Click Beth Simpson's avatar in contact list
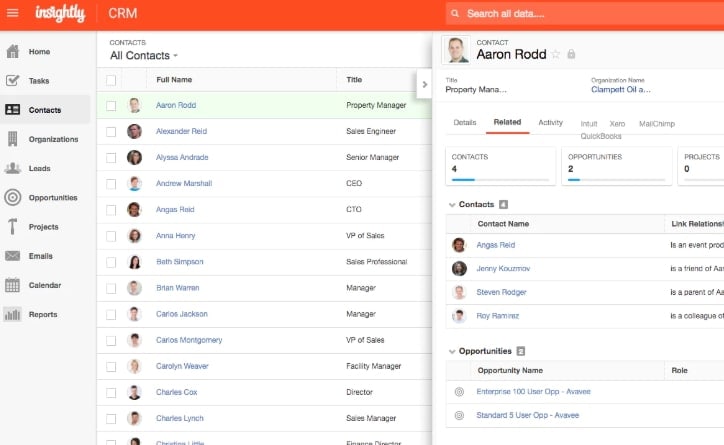724x445 pixels. tap(134, 262)
